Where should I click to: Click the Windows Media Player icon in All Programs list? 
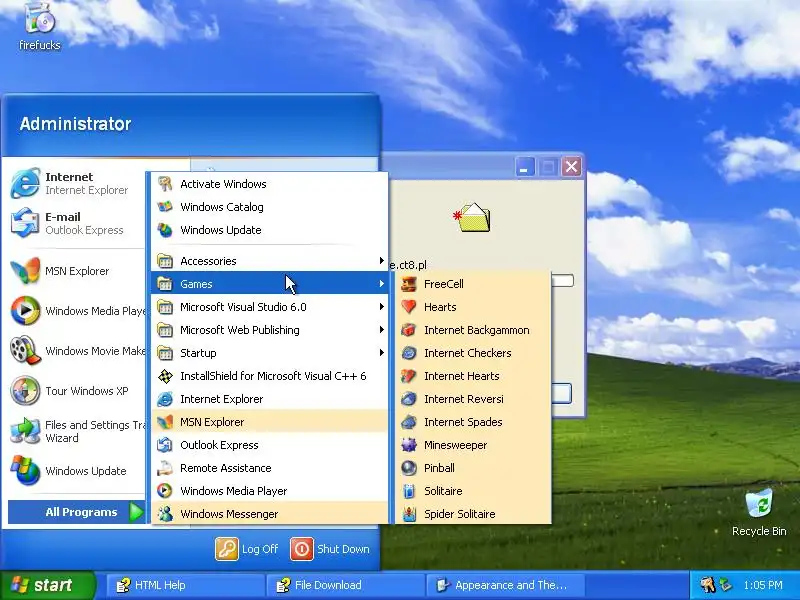pos(165,491)
